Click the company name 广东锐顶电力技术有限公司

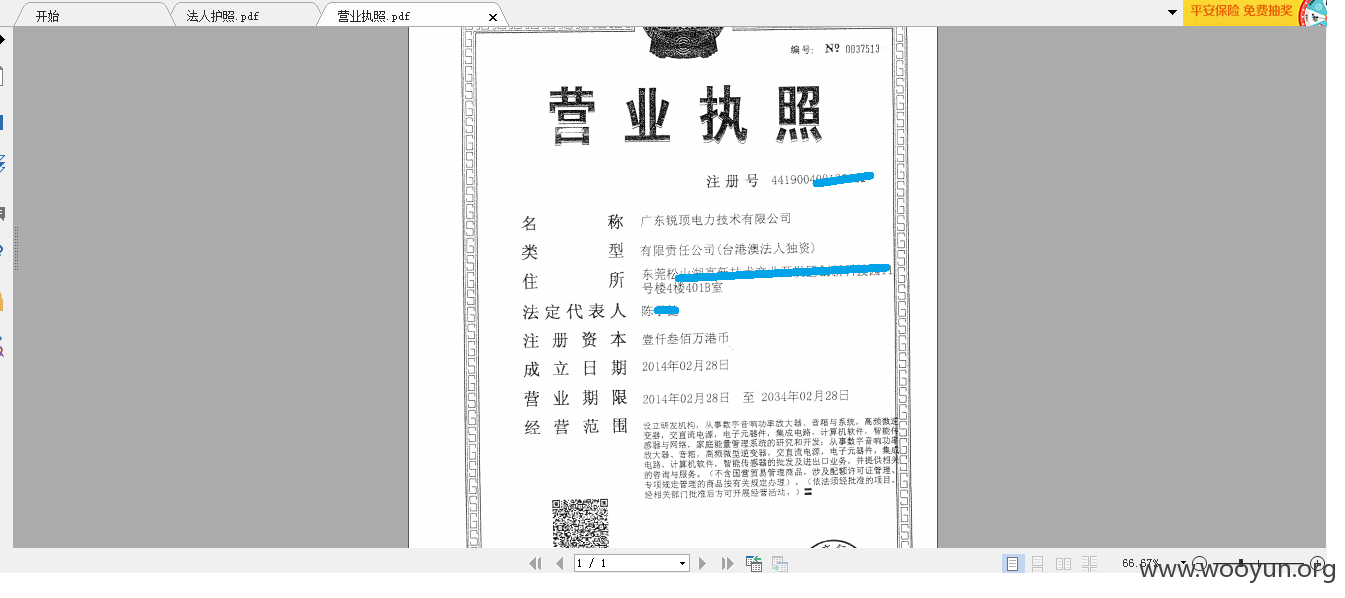tap(716, 219)
